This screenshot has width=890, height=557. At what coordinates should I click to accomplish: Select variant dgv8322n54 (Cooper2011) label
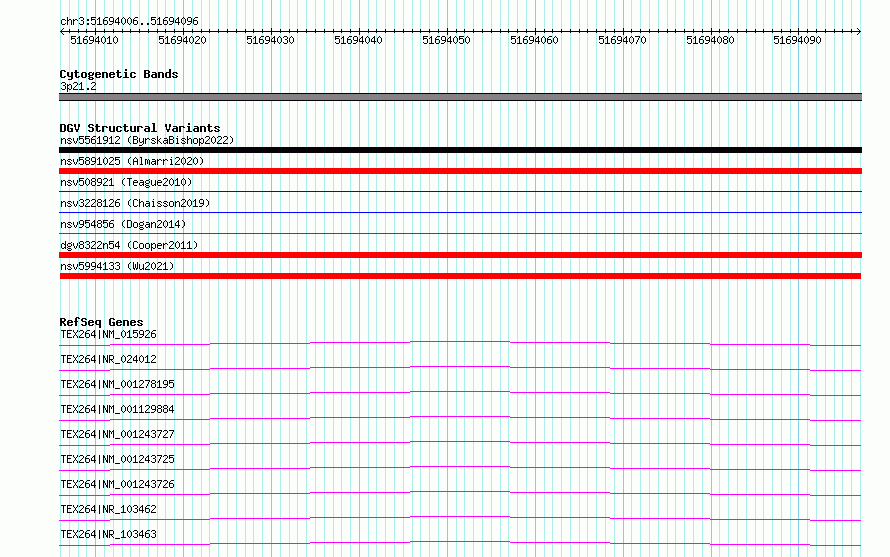click(129, 245)
